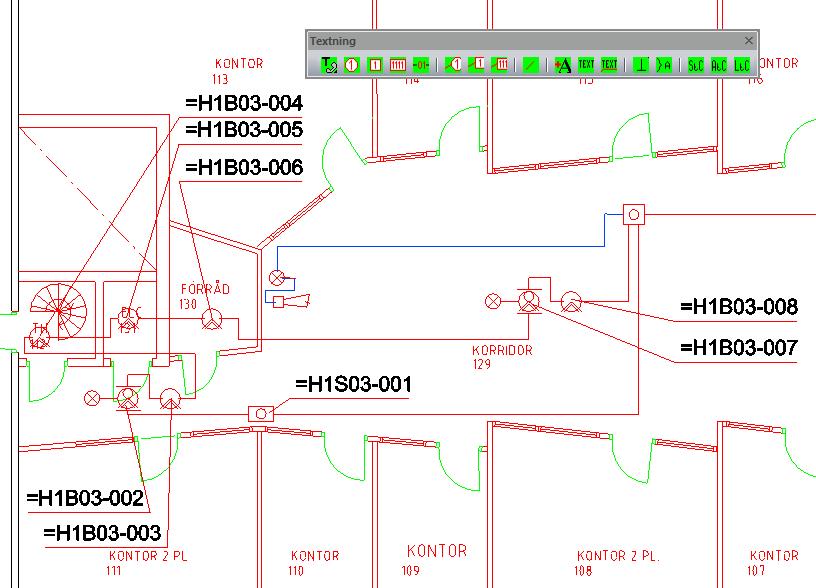Select the =H1B03-007 label
Viewport: 816px width, 588px height.
pos(739,347)
